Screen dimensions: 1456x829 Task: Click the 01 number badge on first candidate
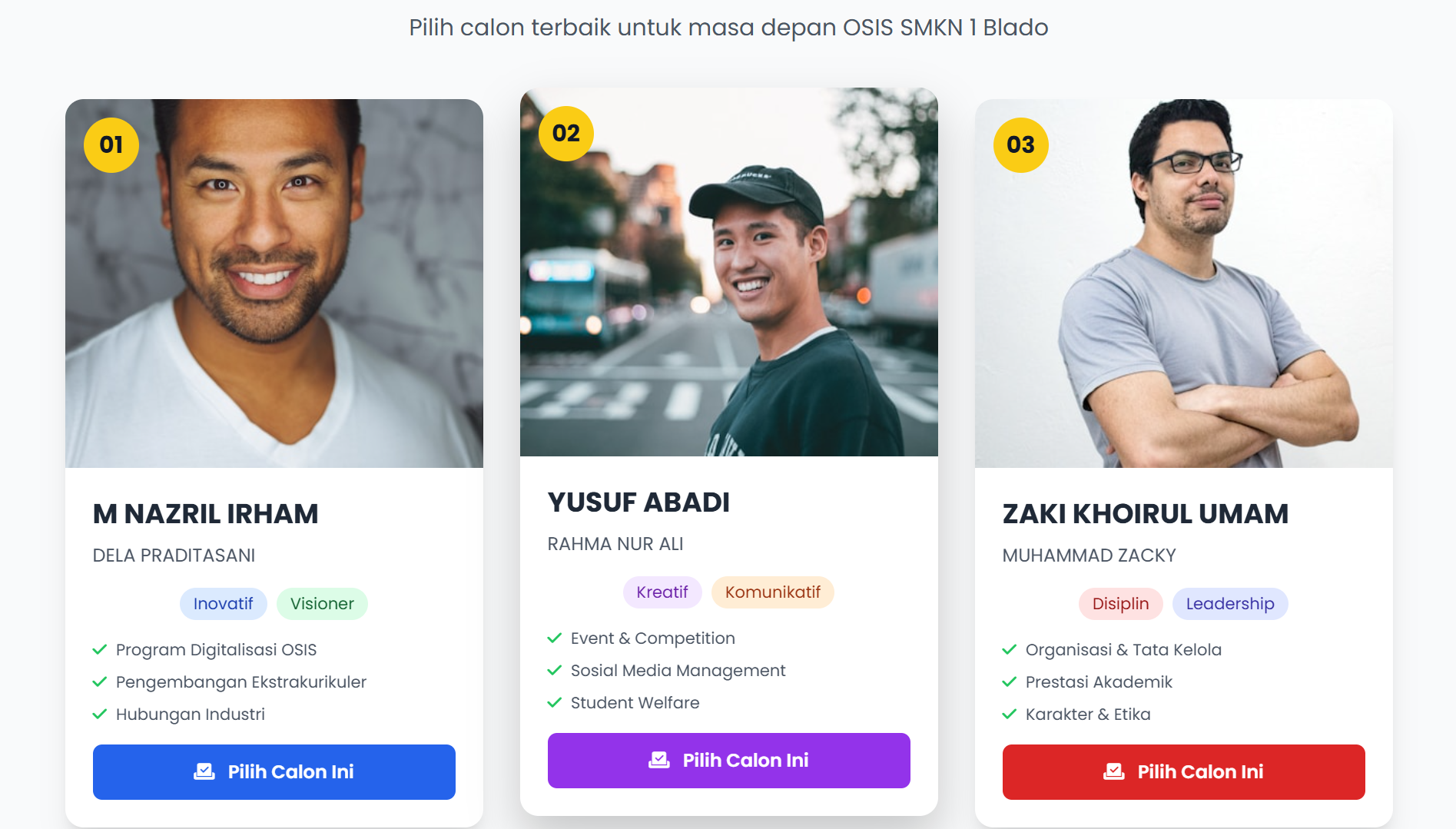111,144
